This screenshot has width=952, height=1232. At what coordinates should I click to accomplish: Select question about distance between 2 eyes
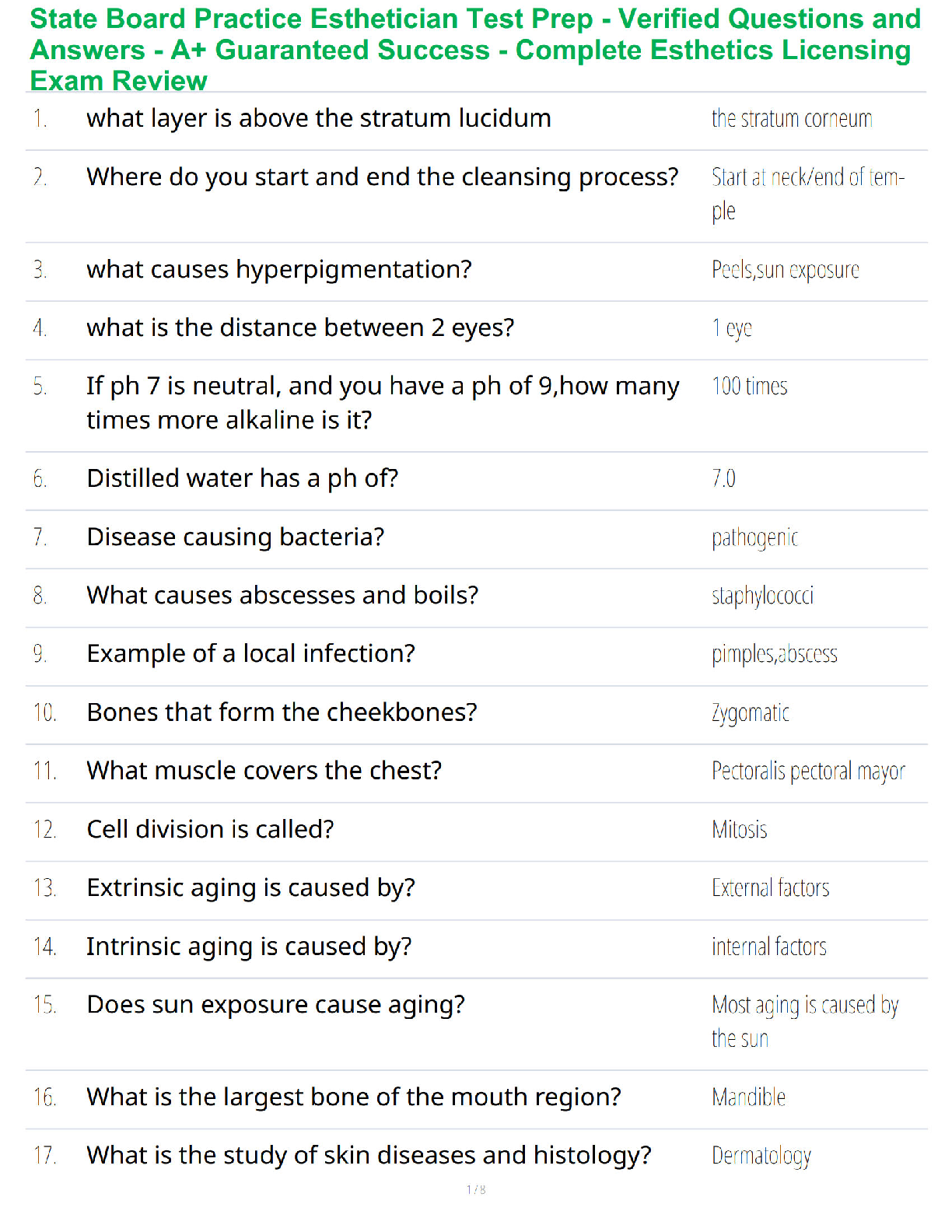point(300,327)
